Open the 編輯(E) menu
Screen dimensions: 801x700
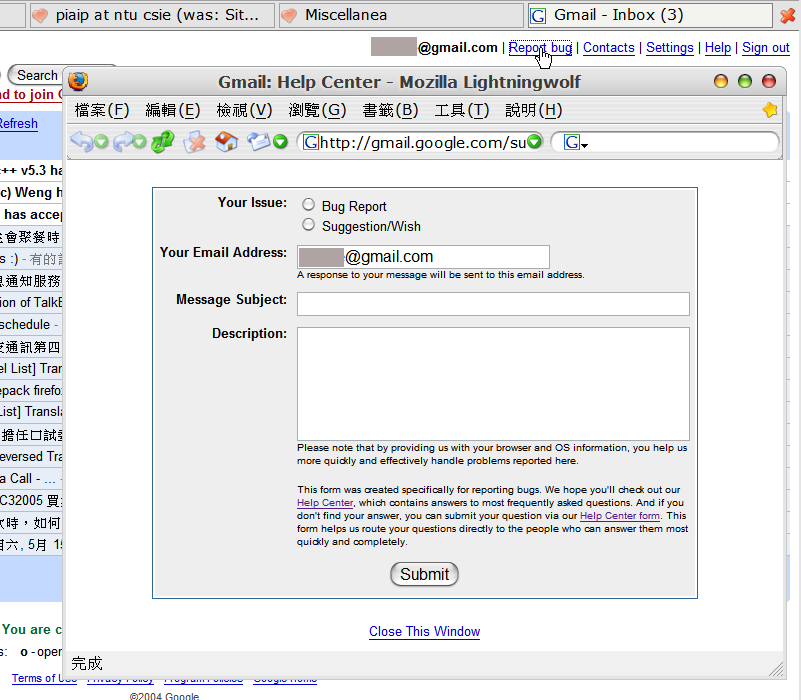click(x=173, y=110)
